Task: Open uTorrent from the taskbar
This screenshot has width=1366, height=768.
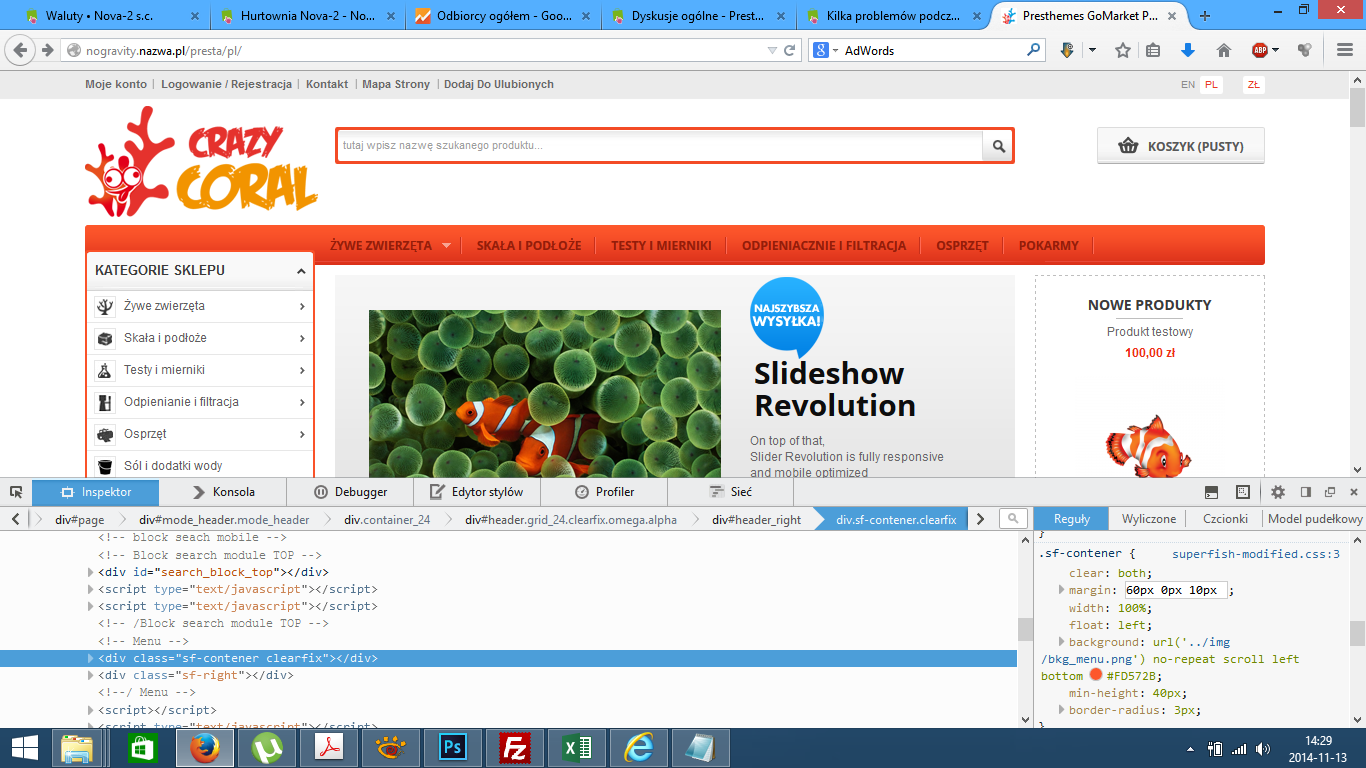Action: [266, 748]
